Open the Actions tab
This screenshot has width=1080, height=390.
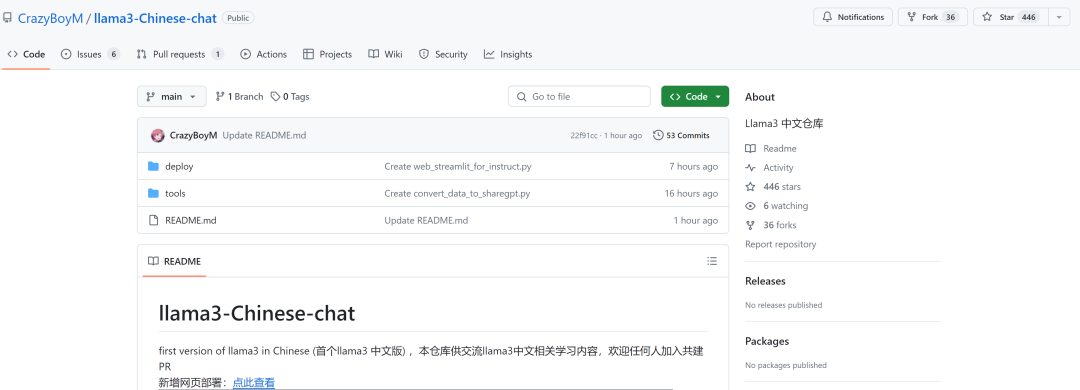tap(263, 54)
